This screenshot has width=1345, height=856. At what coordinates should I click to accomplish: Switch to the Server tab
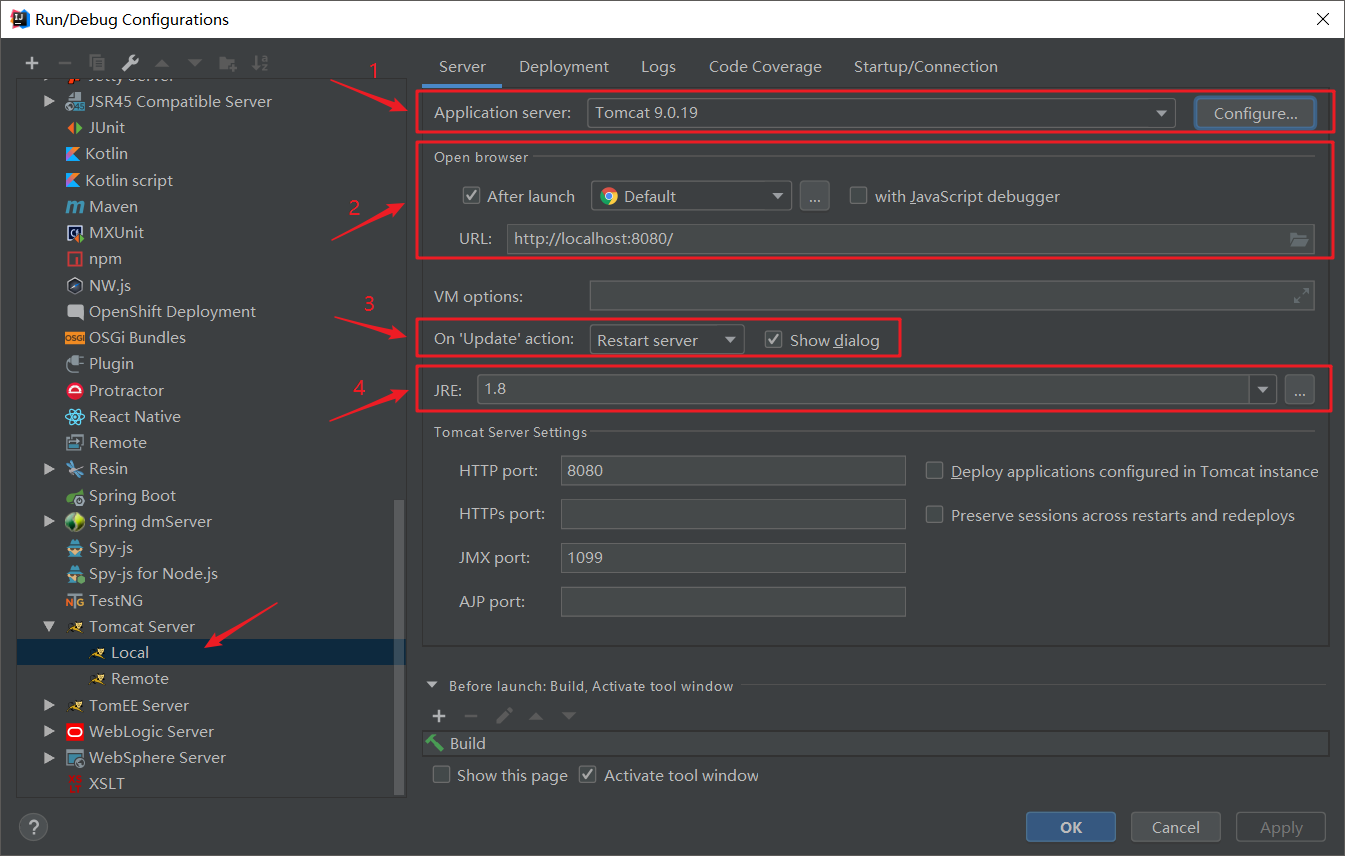click(x=462, y=67)
